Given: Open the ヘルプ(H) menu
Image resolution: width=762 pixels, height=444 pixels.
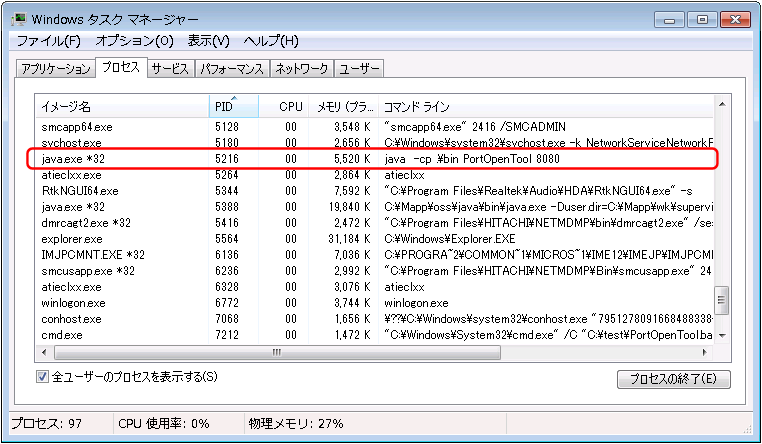Looking at the screenshot, I should 271,41.
